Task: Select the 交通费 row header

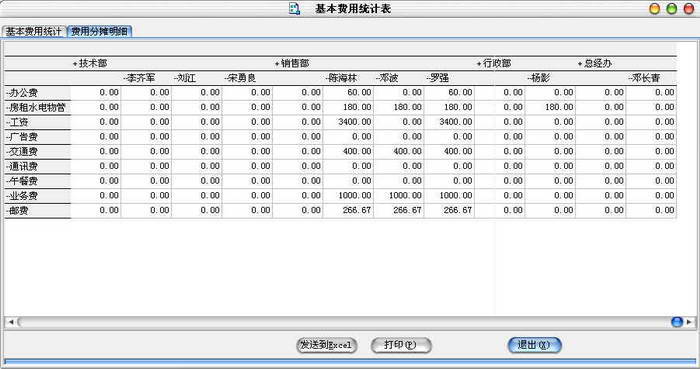Action: (38, 152)
